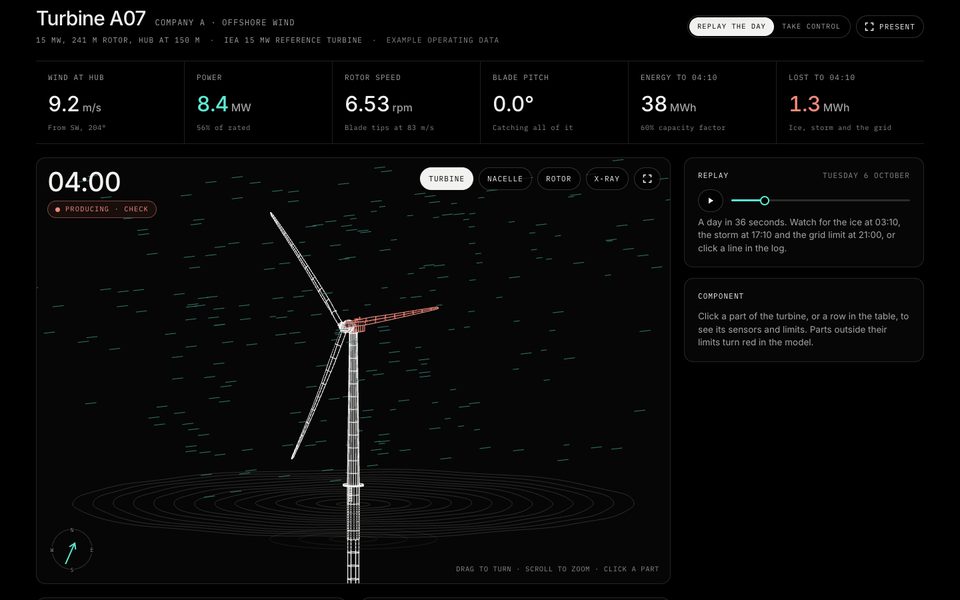Play the day replay

(710, 200)
